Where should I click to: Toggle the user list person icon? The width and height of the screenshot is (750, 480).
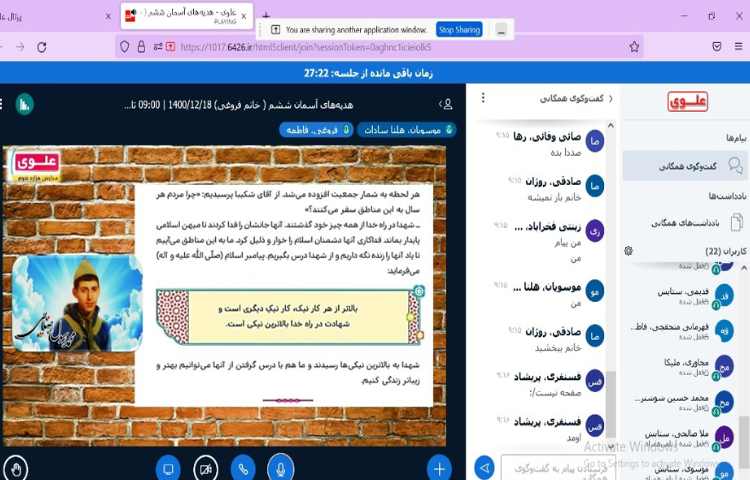(446, 104)
